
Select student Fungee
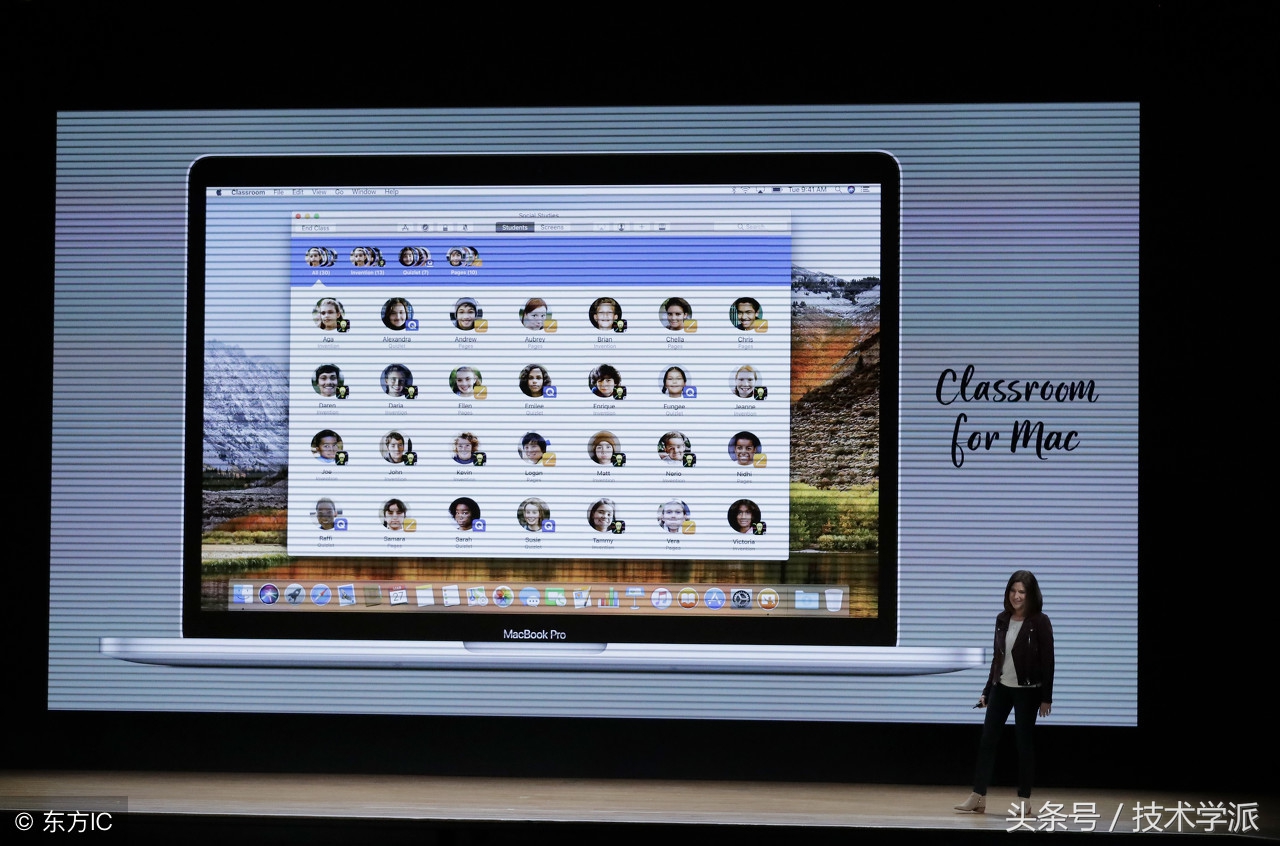[675, 388]
